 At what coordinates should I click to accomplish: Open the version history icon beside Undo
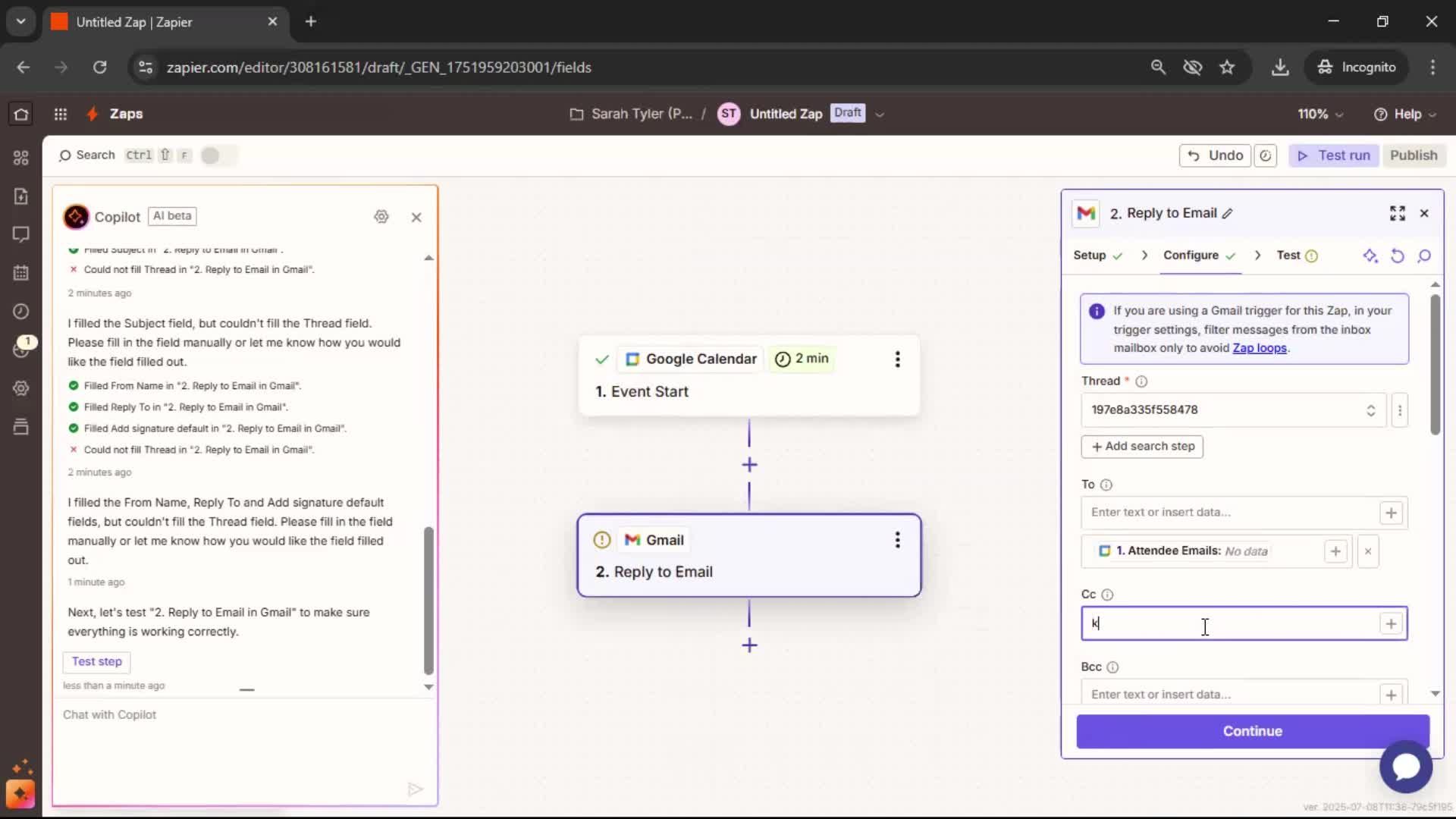(x=1265, y=155)
